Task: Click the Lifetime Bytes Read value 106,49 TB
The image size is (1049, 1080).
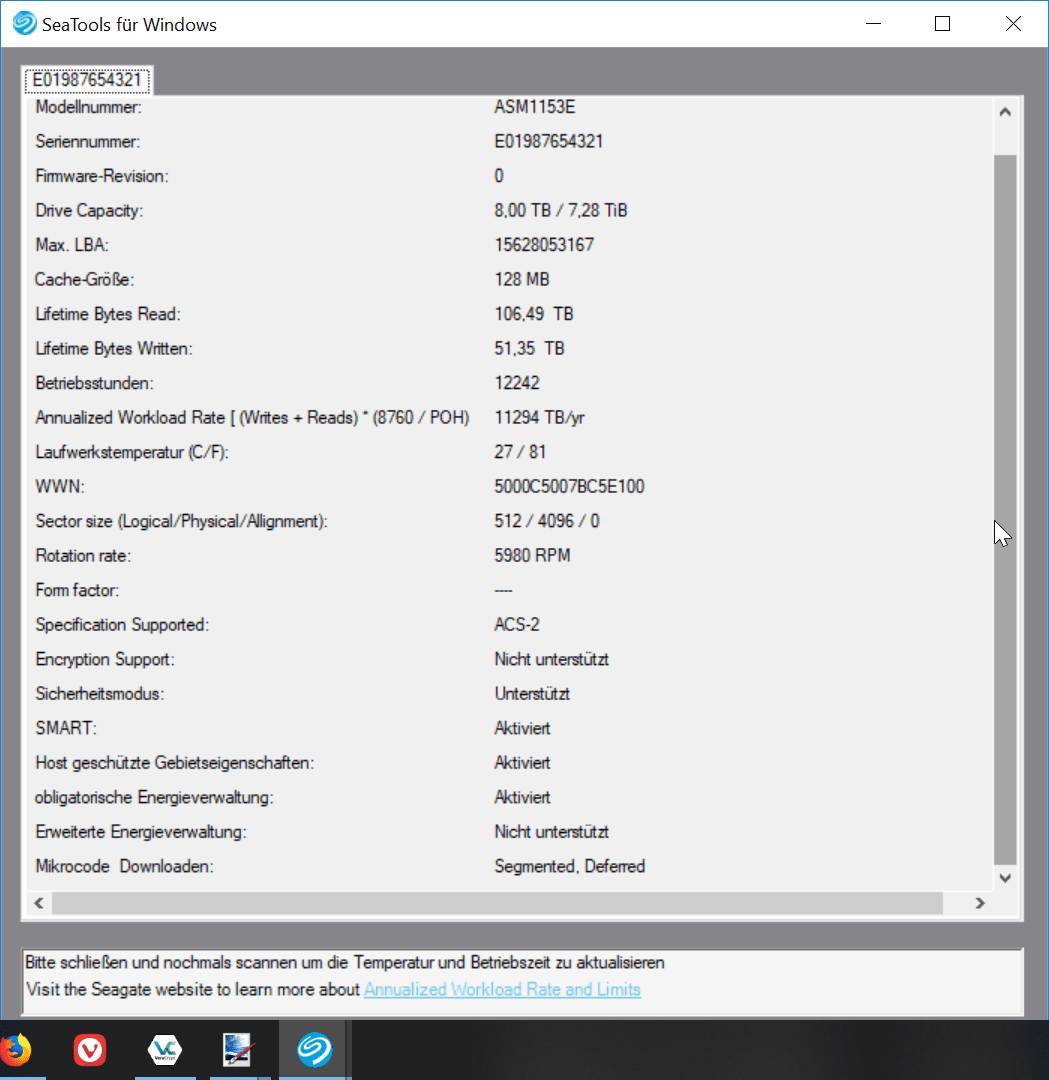Action: 534,313
